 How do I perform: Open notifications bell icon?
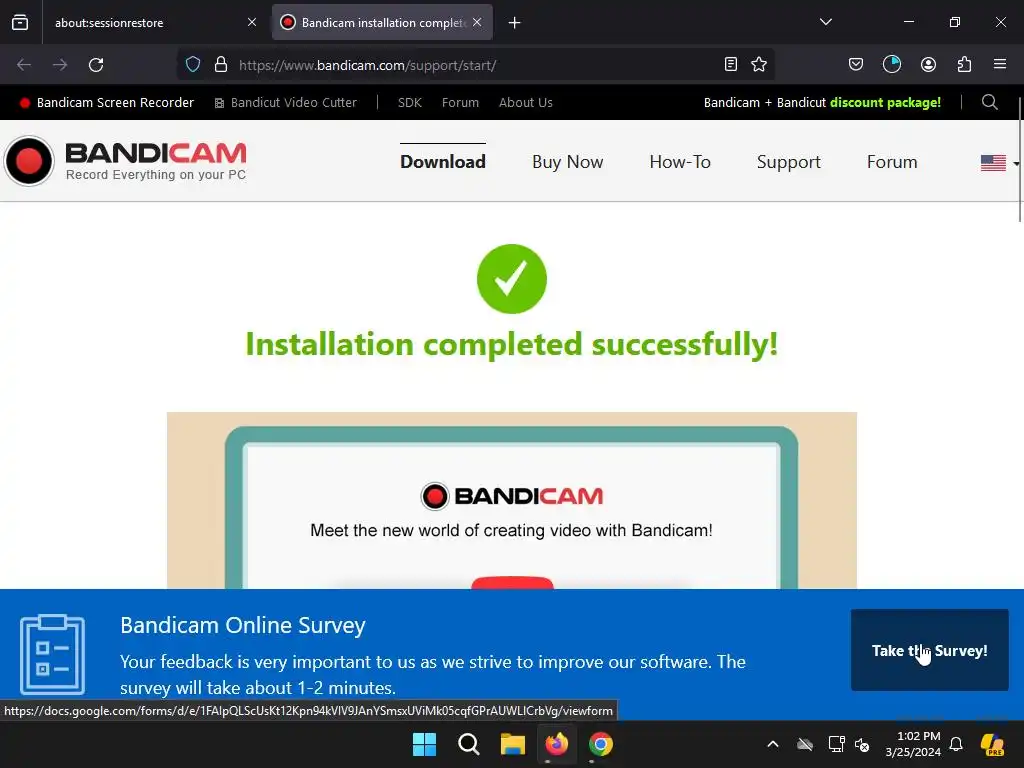956,744
